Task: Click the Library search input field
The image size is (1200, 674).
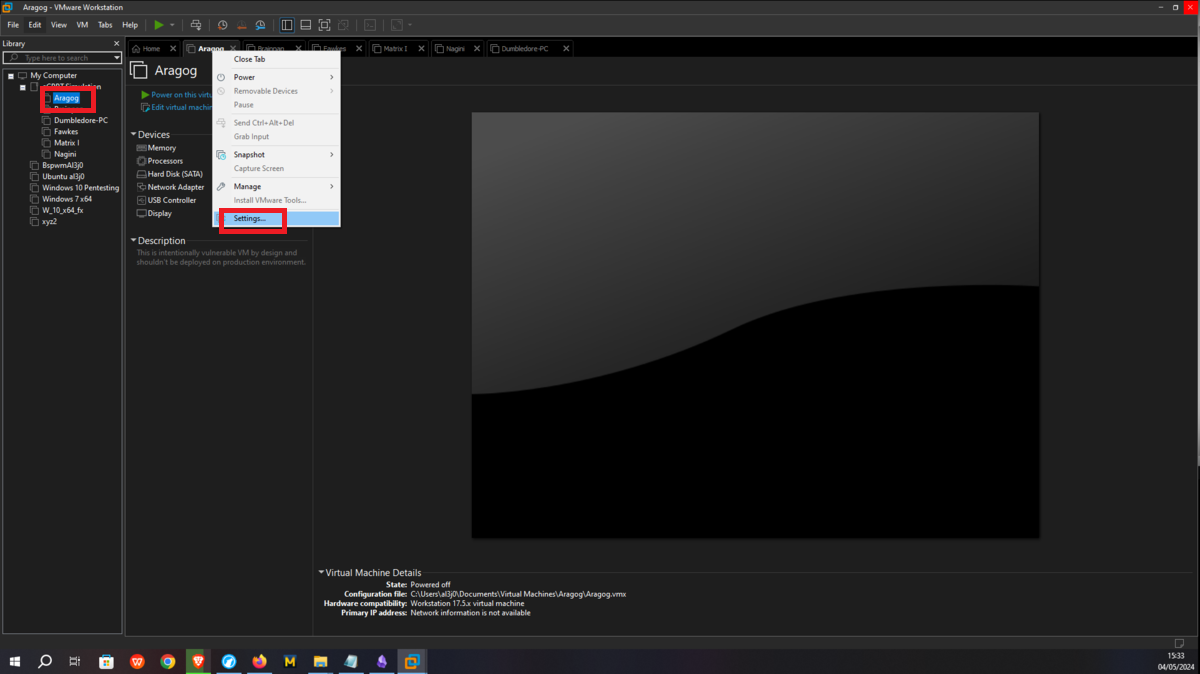Action: [x=63, y=58]
